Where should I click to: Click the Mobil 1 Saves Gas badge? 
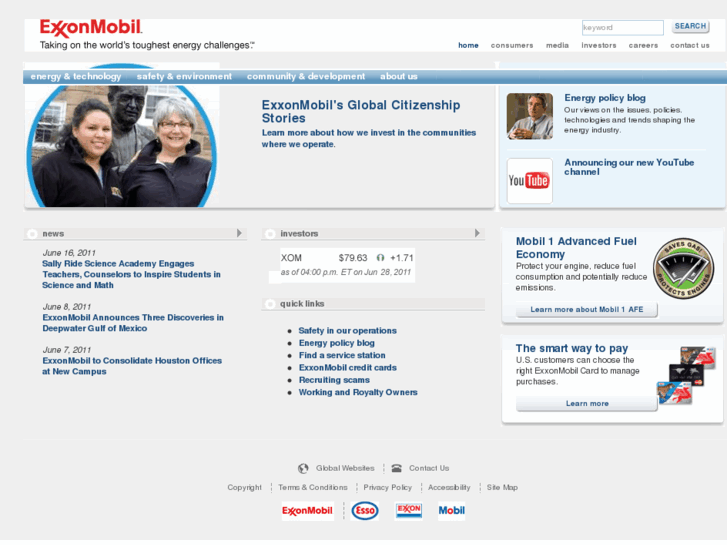tap(683, 269)
